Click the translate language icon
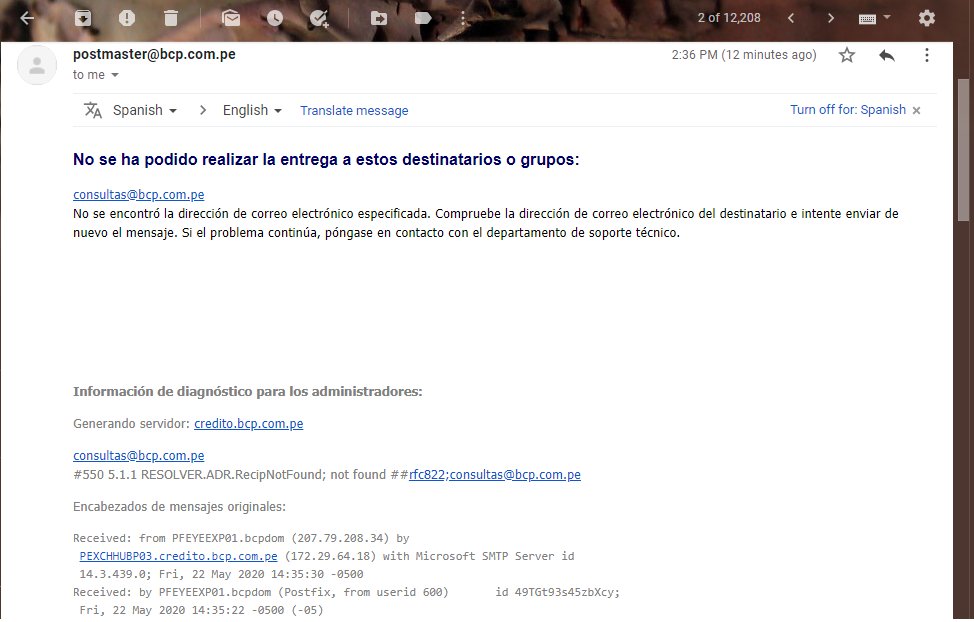The image size is (974, 622). click(x=93, y=110)
